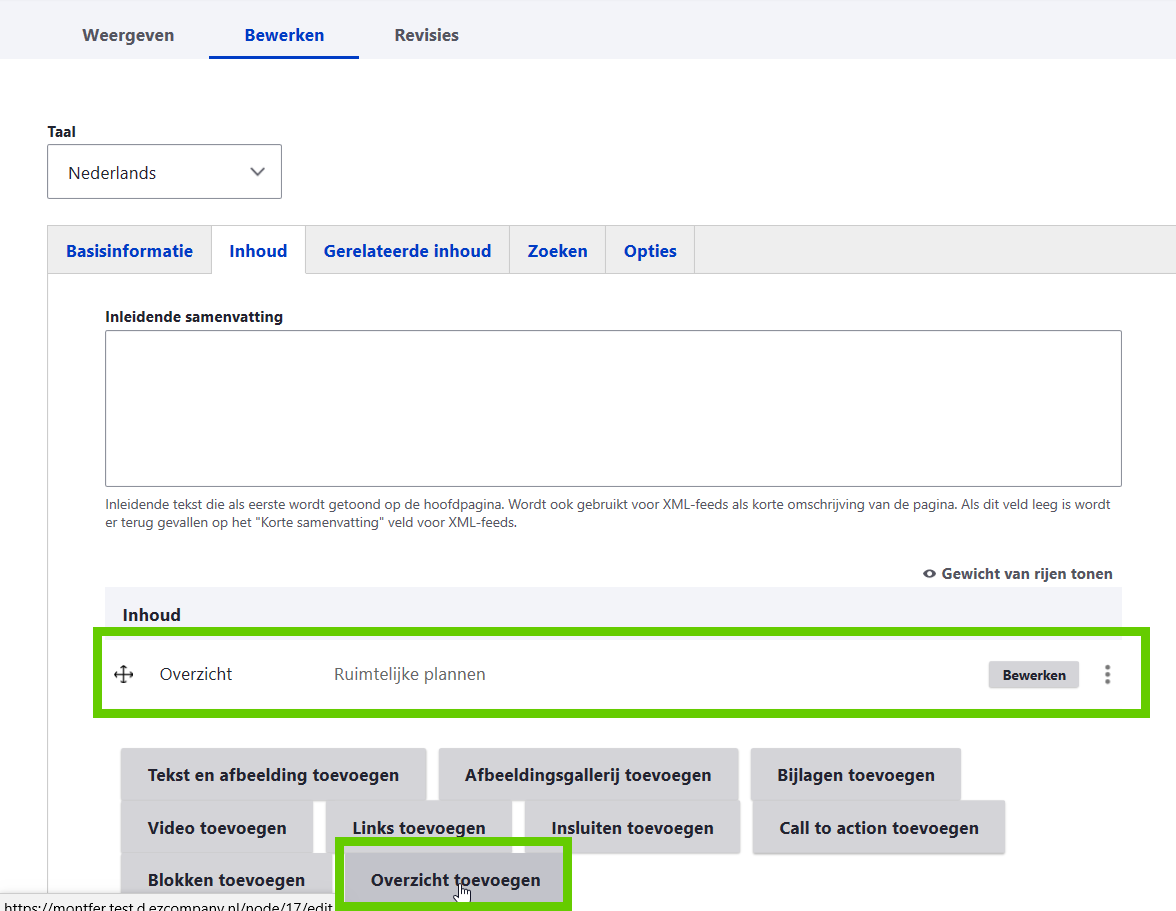This screenshot has width=1176, height=911.
Task: Select the Bewerken tab at top
Action: [x=284, y=35]
